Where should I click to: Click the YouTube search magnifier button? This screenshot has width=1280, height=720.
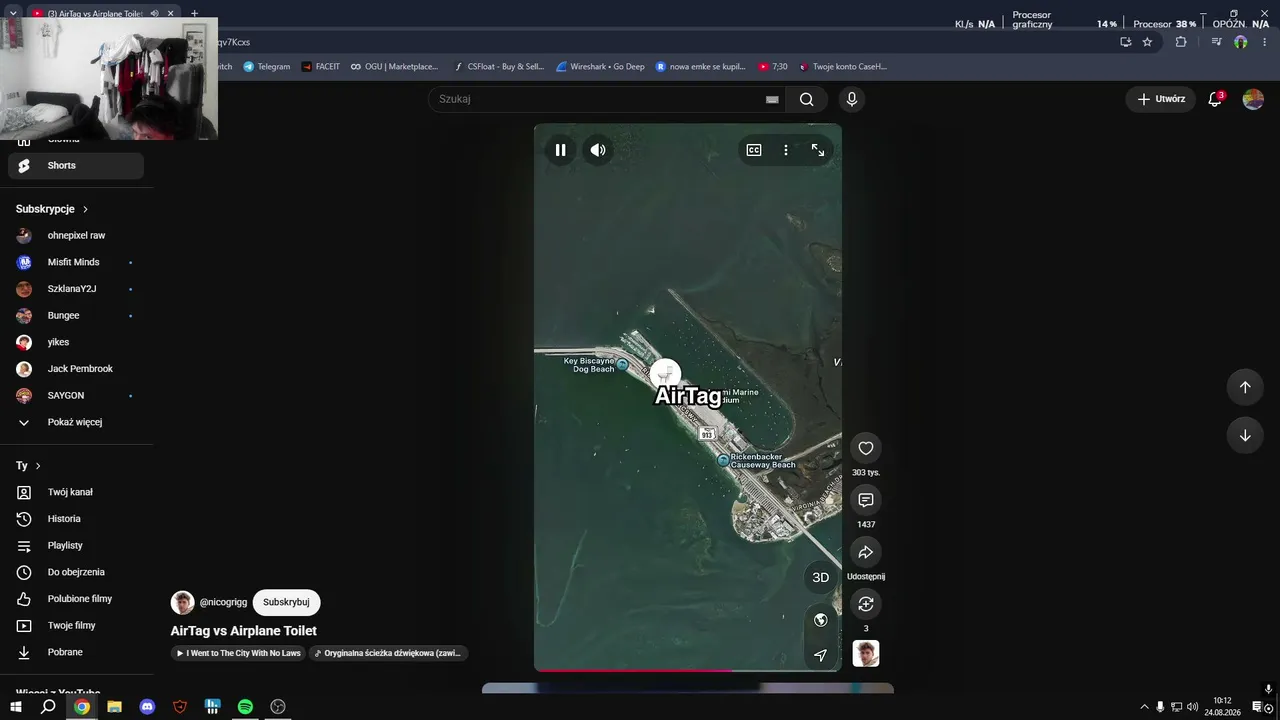pyautogui.click(x=807, y=99)
